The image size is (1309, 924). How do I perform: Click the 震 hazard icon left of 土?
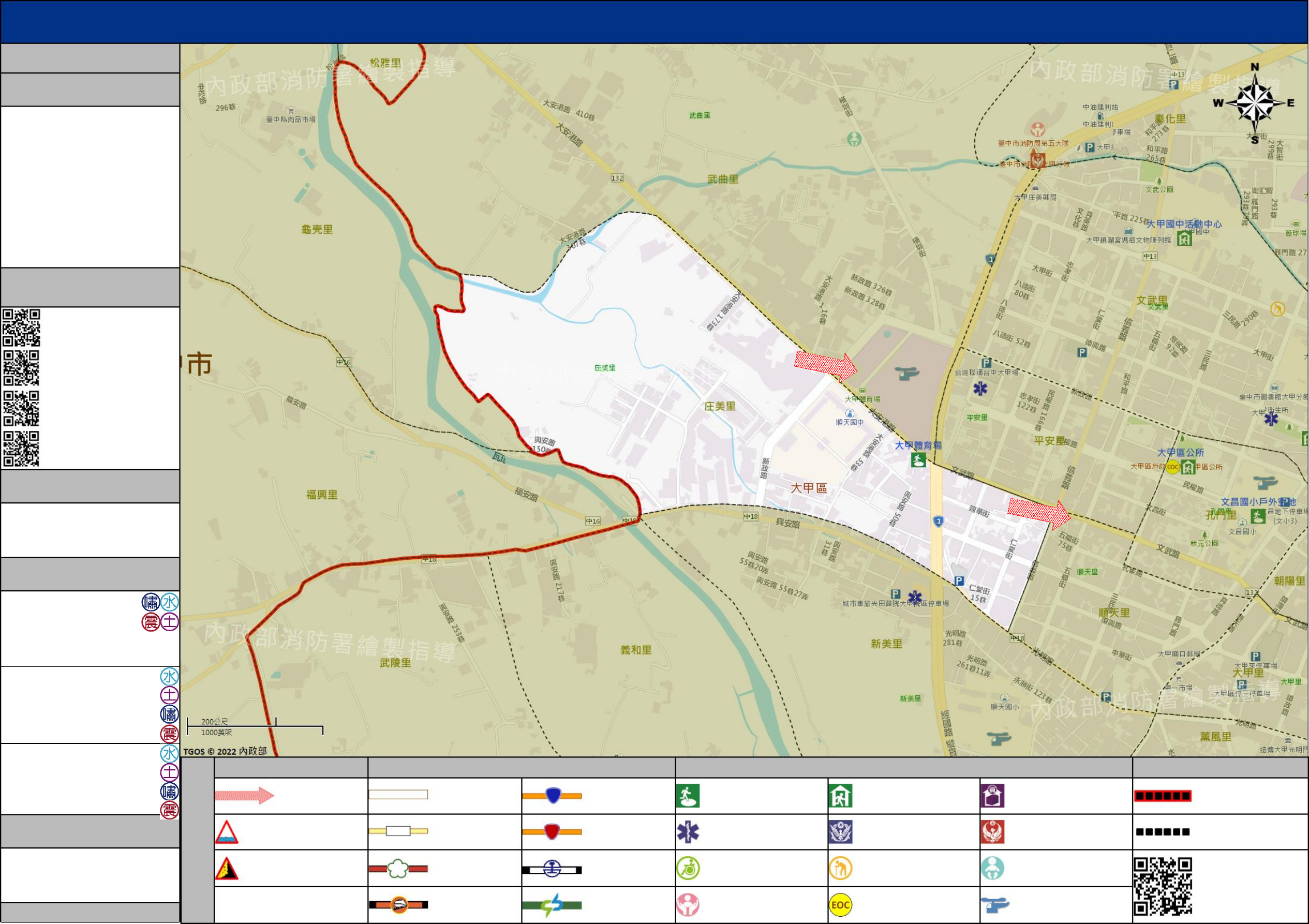click(151, 622)
